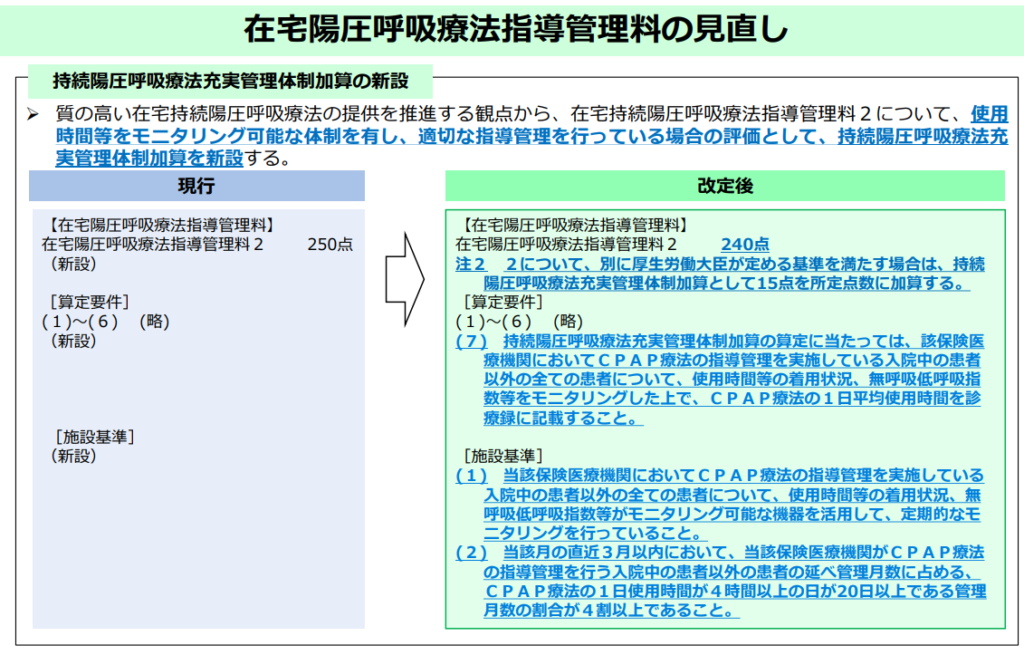The height and width of the screenshot is (655, 1024).
Task: Click the [算定要件] label in the 改定後 panel
Action: pos(502,302)
